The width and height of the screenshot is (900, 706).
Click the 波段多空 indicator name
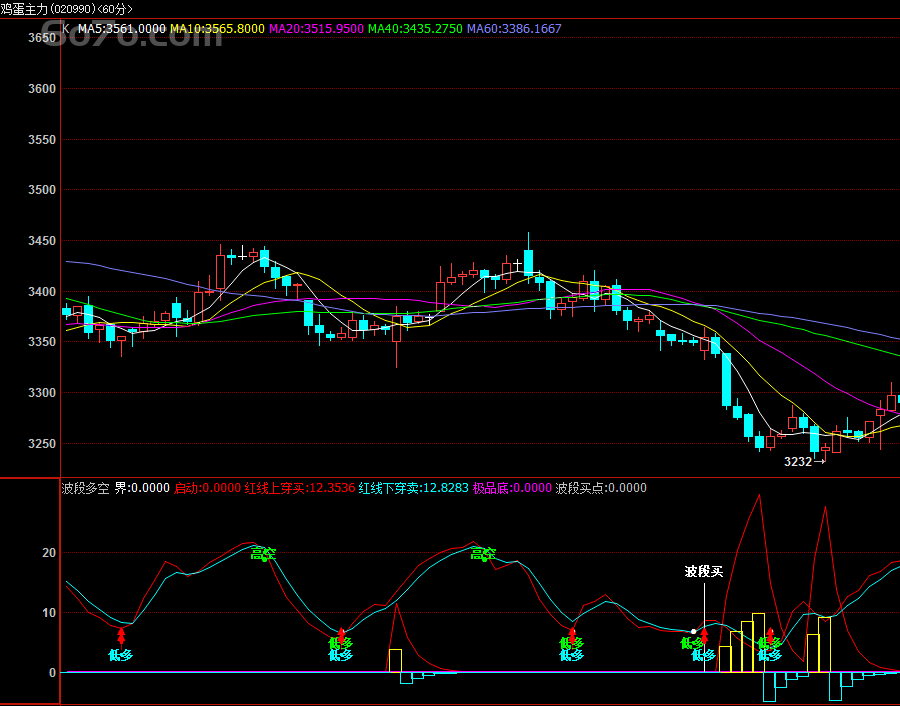[x=86, y=488]
